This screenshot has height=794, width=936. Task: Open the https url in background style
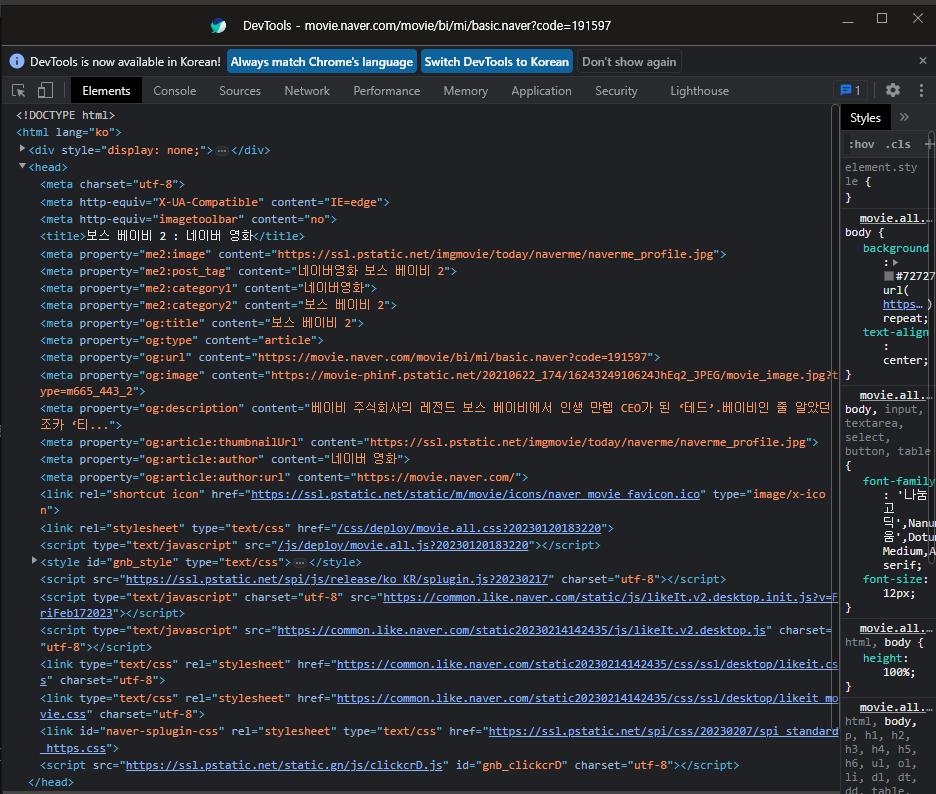[902, 304]
